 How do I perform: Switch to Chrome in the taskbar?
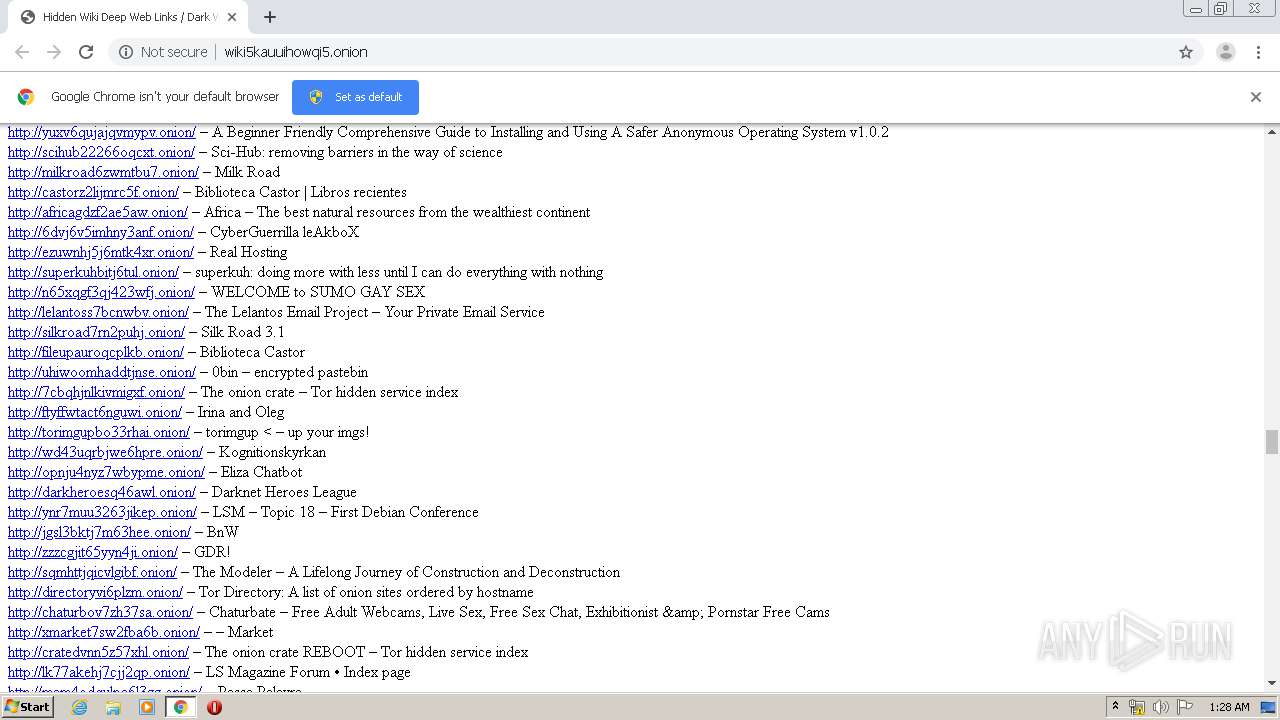(x=180, y=707)
